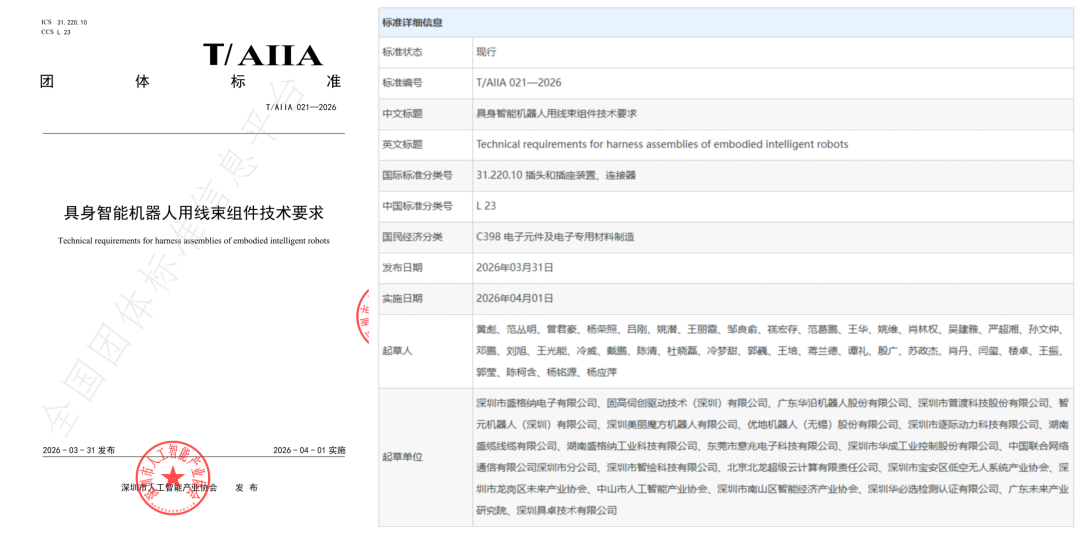Viewport: 1080px width, 533px height.
Task: Select the 中文标题 label cell
Action: (425, 114)
